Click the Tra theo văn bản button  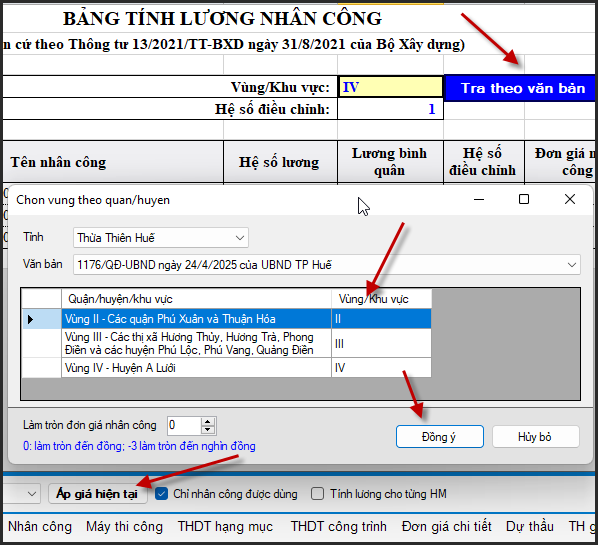point(521,88)
